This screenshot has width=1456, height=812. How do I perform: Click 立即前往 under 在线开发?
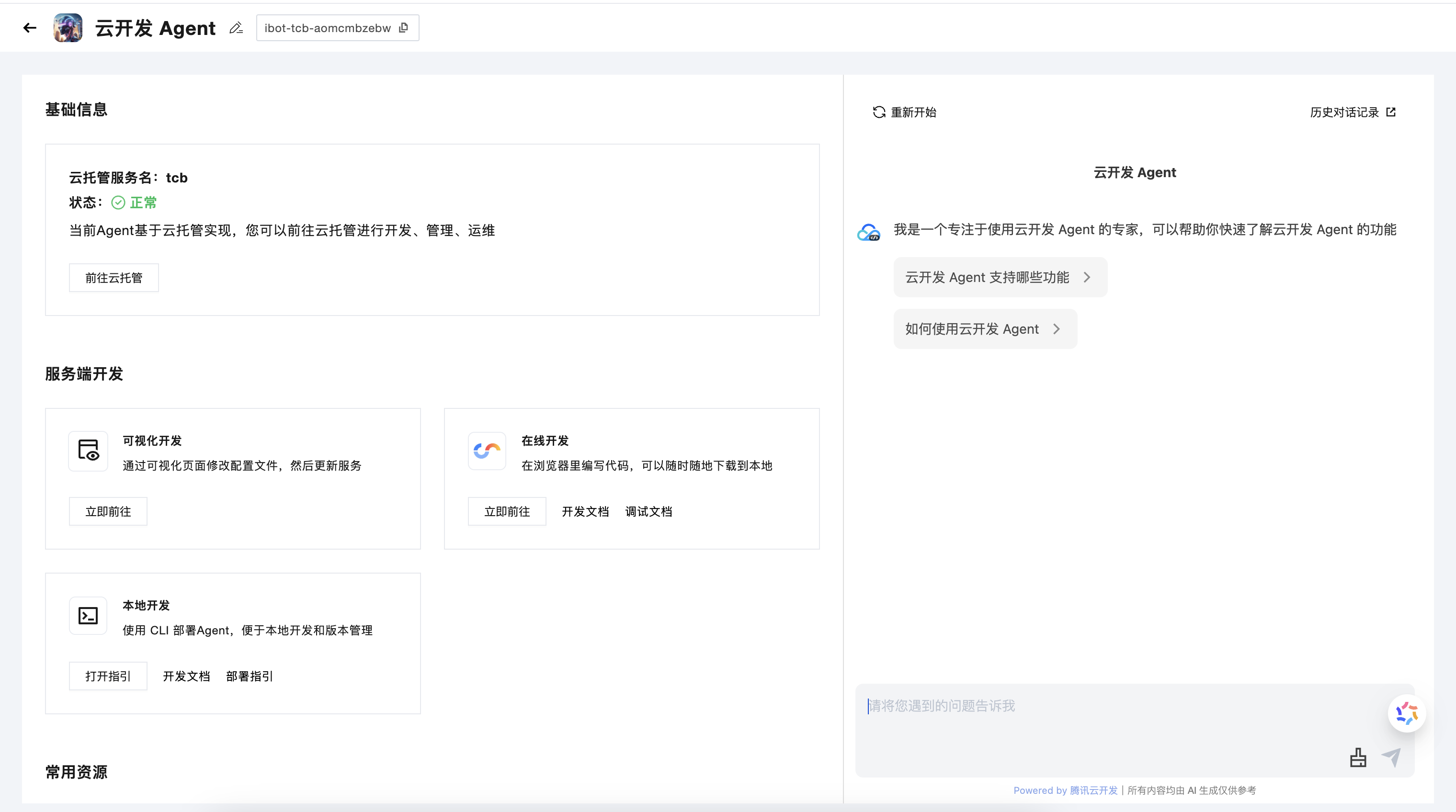click(507, 511)
